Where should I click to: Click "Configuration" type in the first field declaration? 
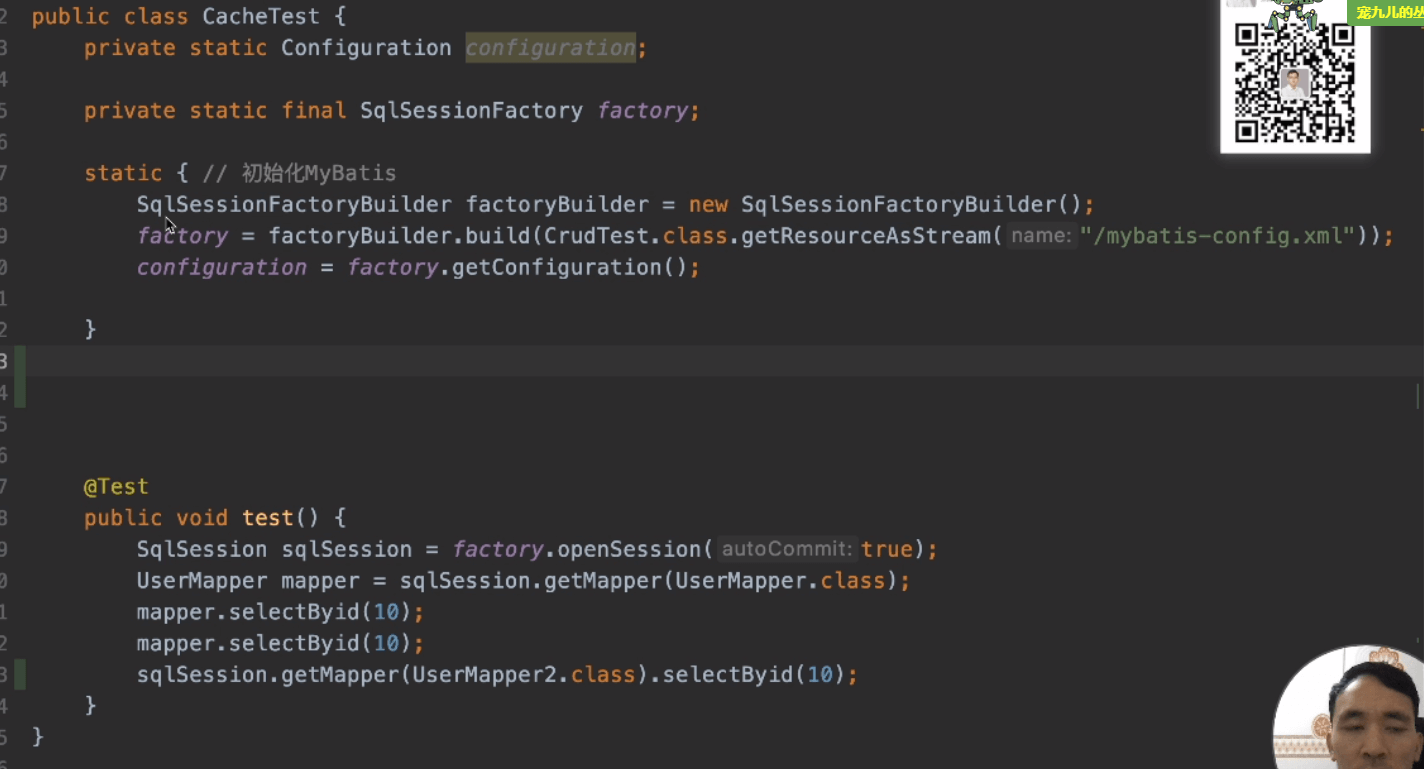(x=366, y=48)
